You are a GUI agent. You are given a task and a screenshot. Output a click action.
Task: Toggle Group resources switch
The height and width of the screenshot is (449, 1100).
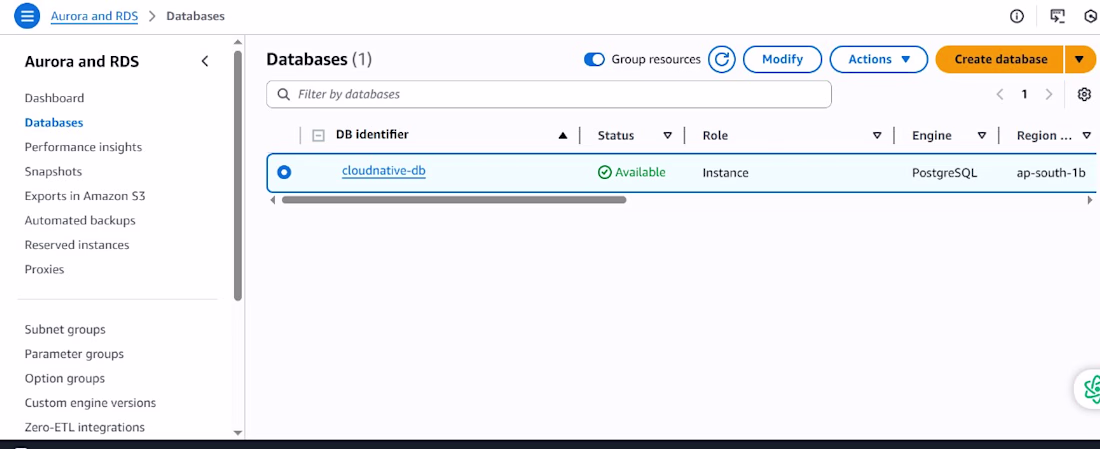click(x=593, y=60)
